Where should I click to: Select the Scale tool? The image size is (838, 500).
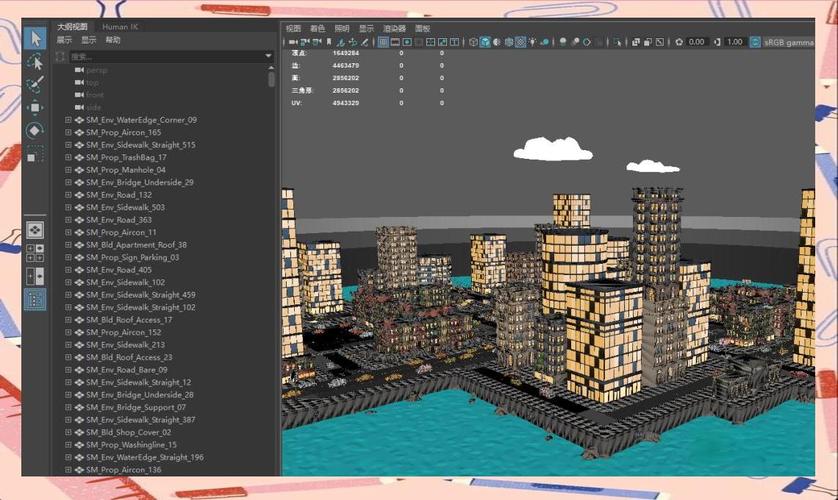[x=34, y=154]
